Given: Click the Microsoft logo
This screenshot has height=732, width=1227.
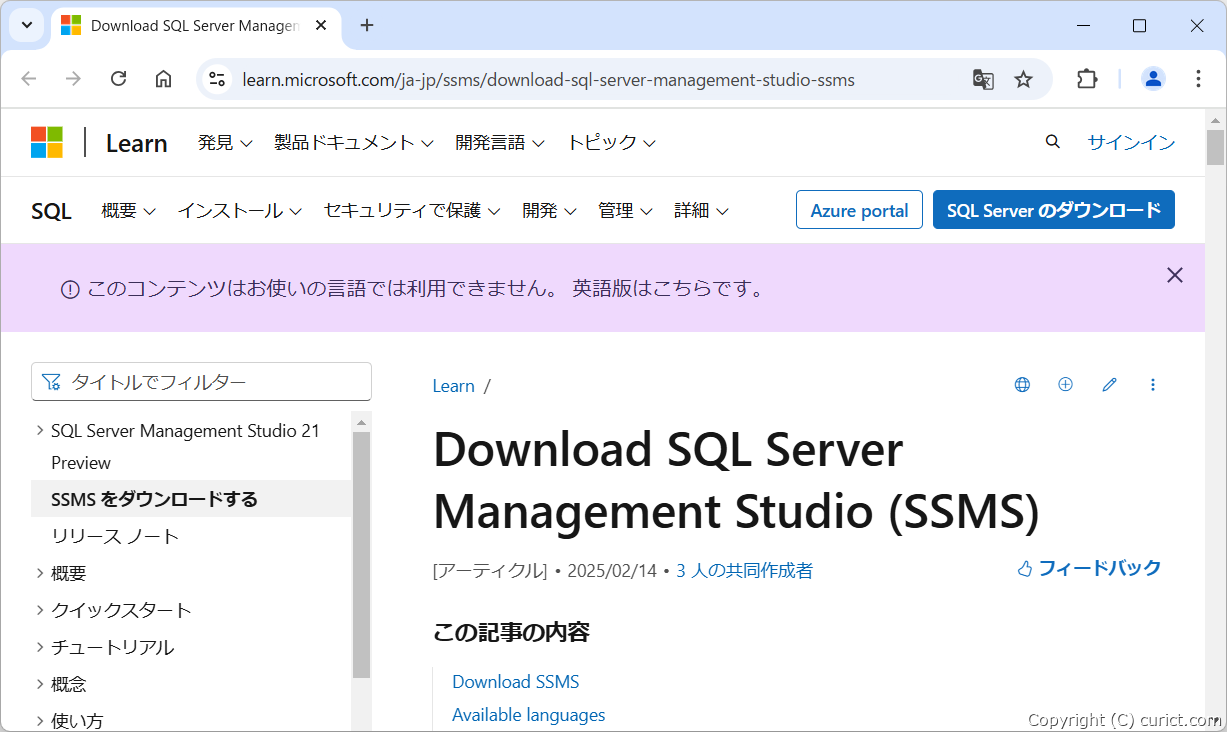Looking at the screenshot, I should (47, 142).
